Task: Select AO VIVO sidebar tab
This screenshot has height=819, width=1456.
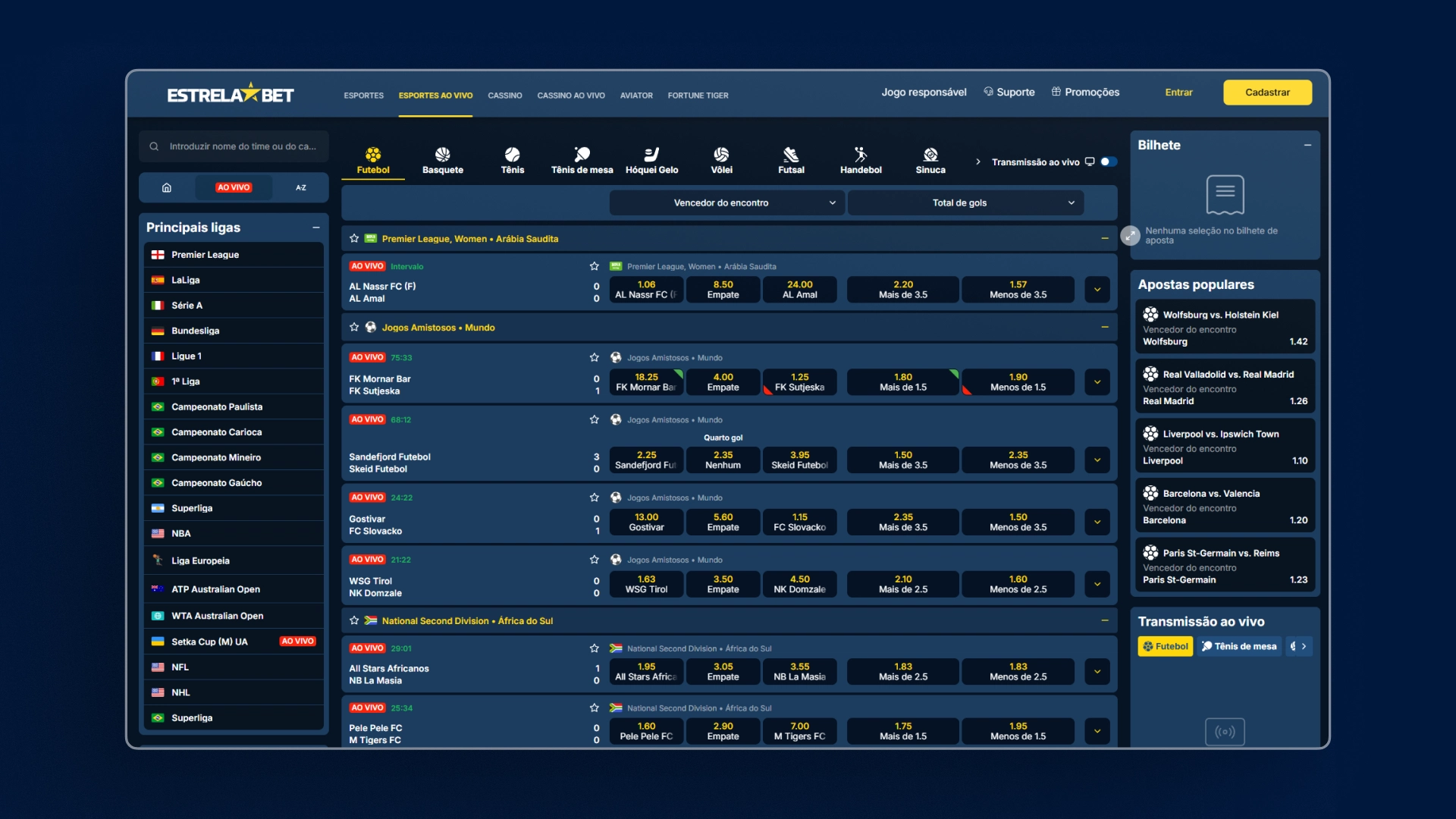Action: [234, 187]
